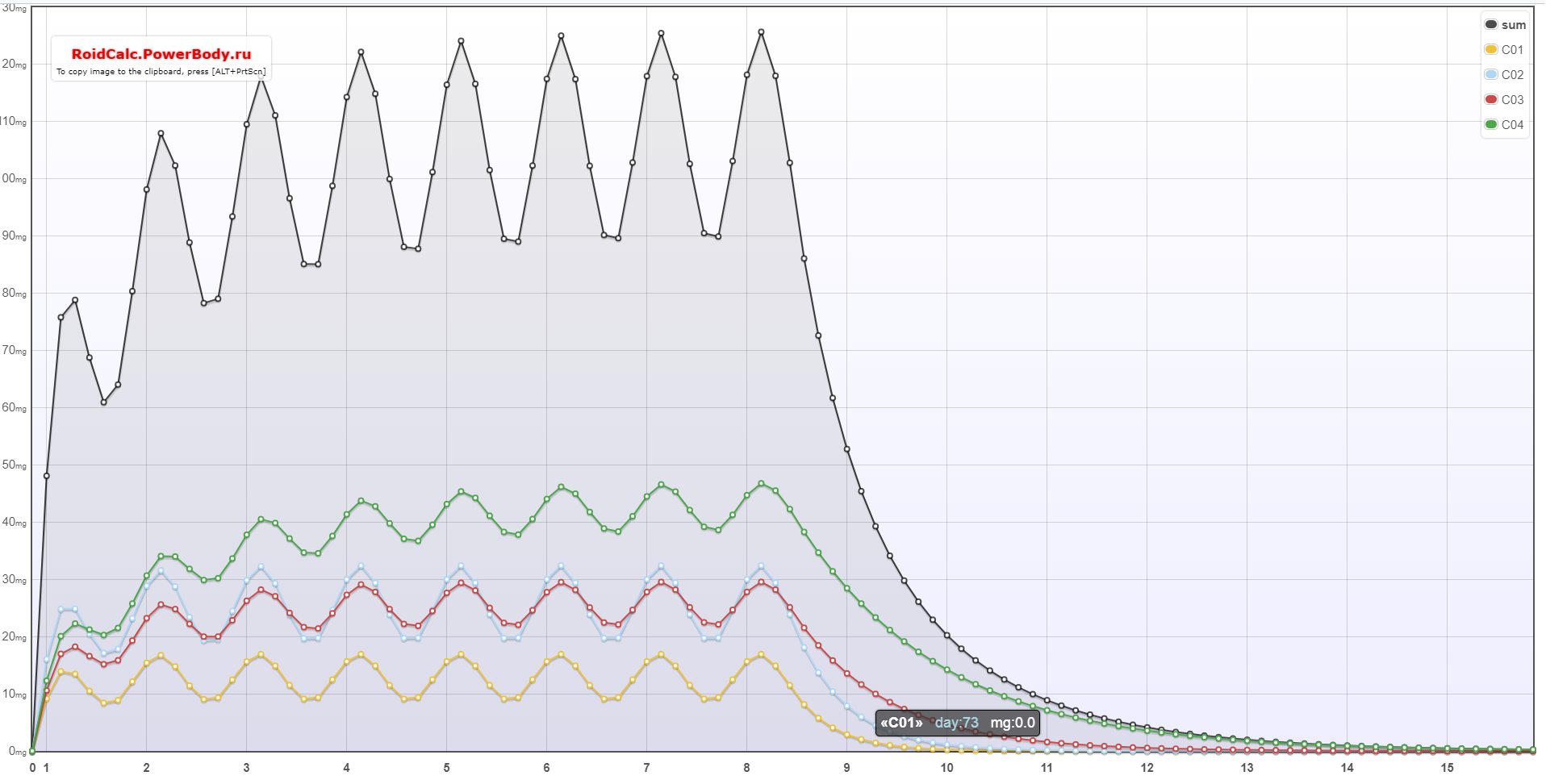Screen dimensions: 1546x784
Task: Select sum curve peak point near week 8
Action: pyautogui.click(x=761, y=32)
